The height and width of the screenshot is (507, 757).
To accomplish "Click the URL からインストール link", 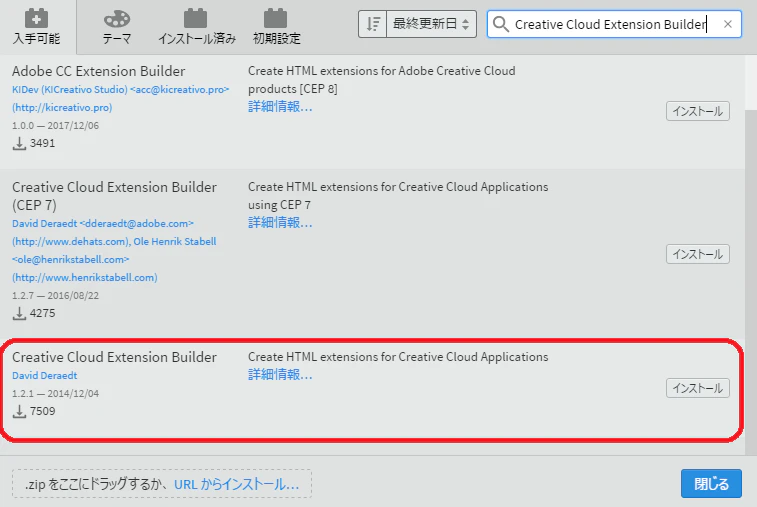I will [x=237, y=484].
